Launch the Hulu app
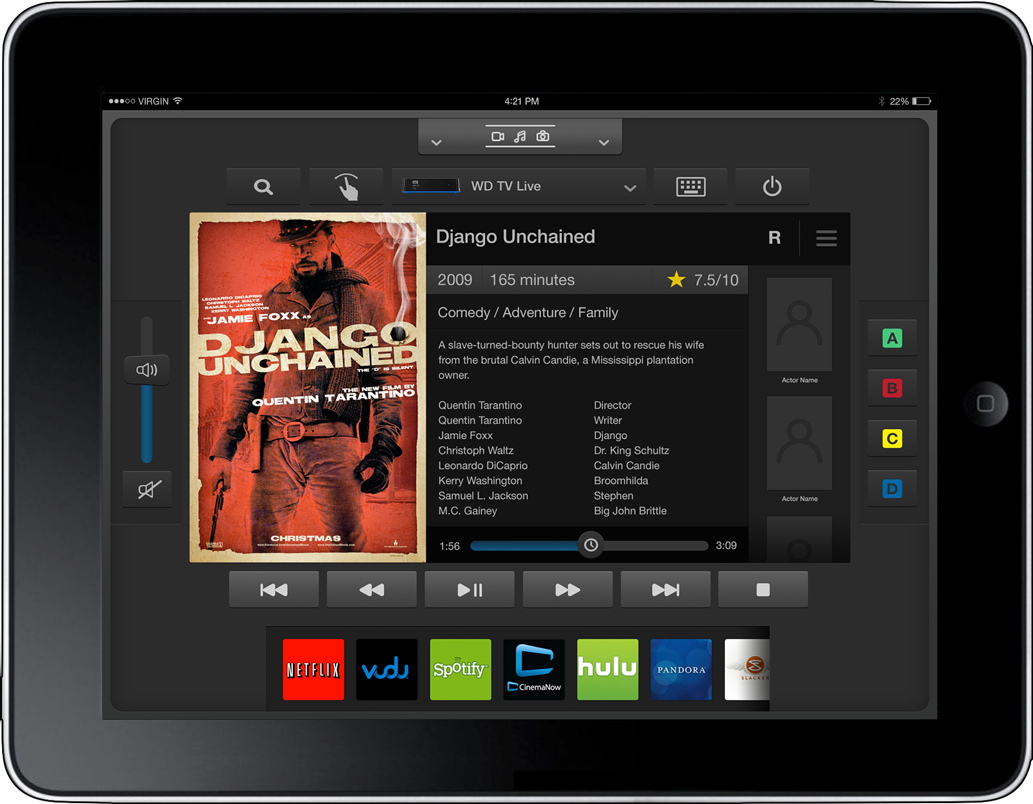The image size is (1033, 804). pos(607,670)
